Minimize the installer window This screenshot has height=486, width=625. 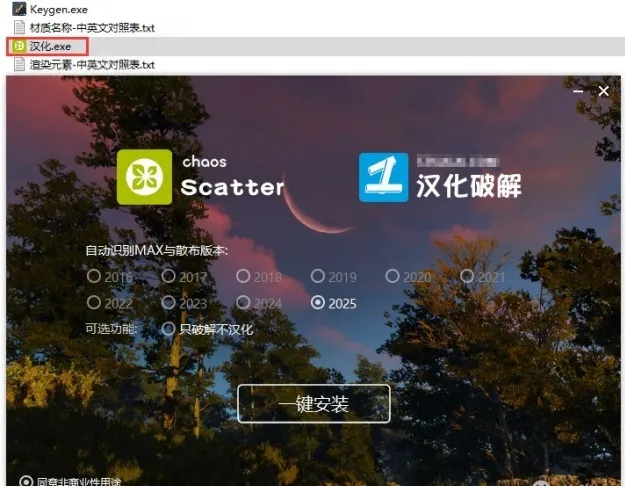pos(578,92)
